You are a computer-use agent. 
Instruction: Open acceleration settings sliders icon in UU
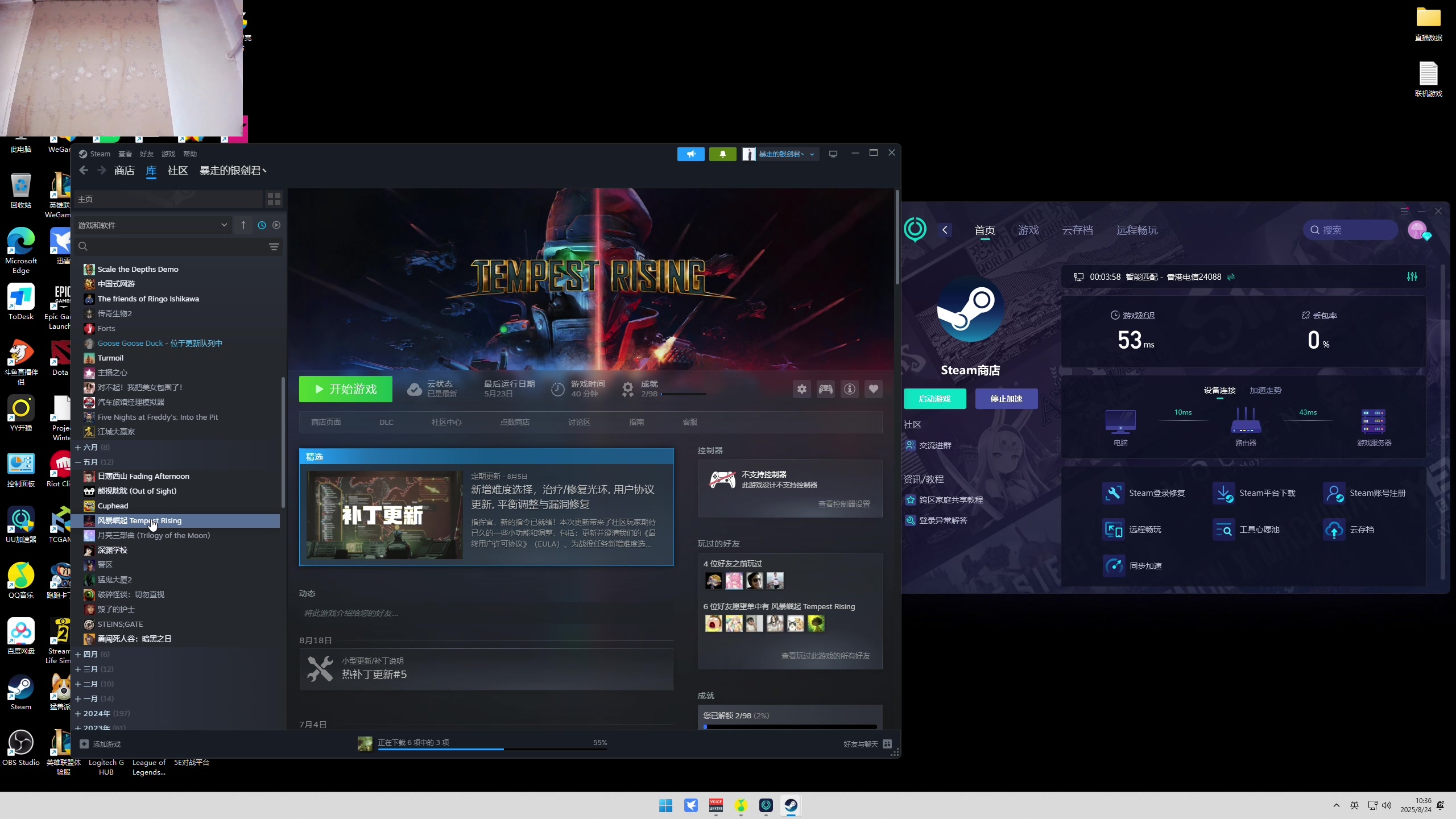click(1412, 276)
